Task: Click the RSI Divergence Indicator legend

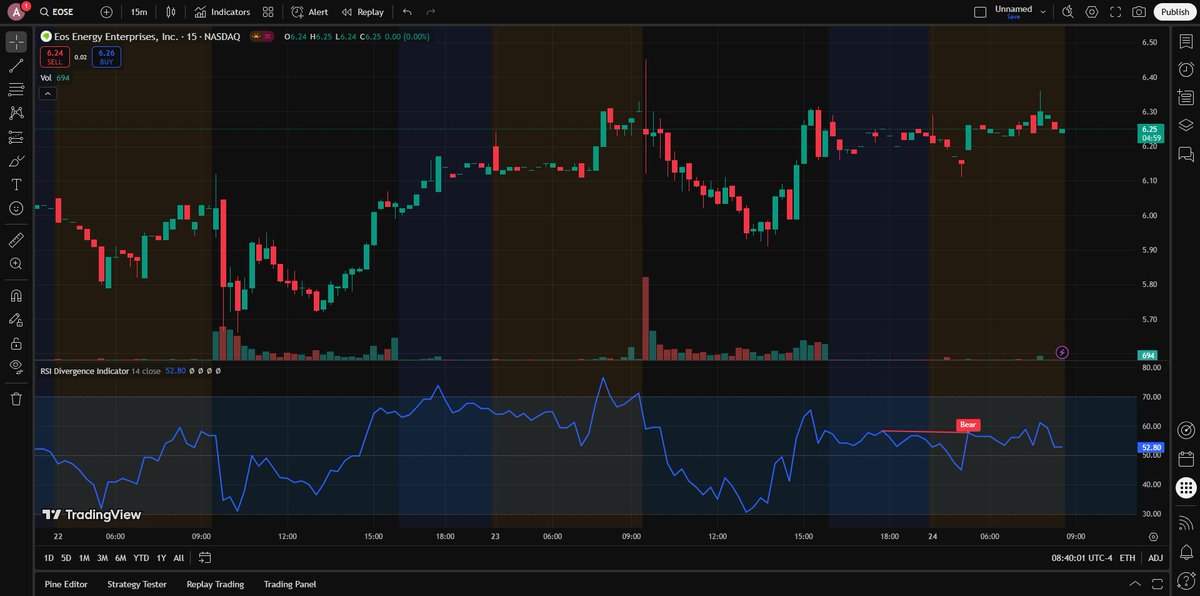Action: [84, 370]
